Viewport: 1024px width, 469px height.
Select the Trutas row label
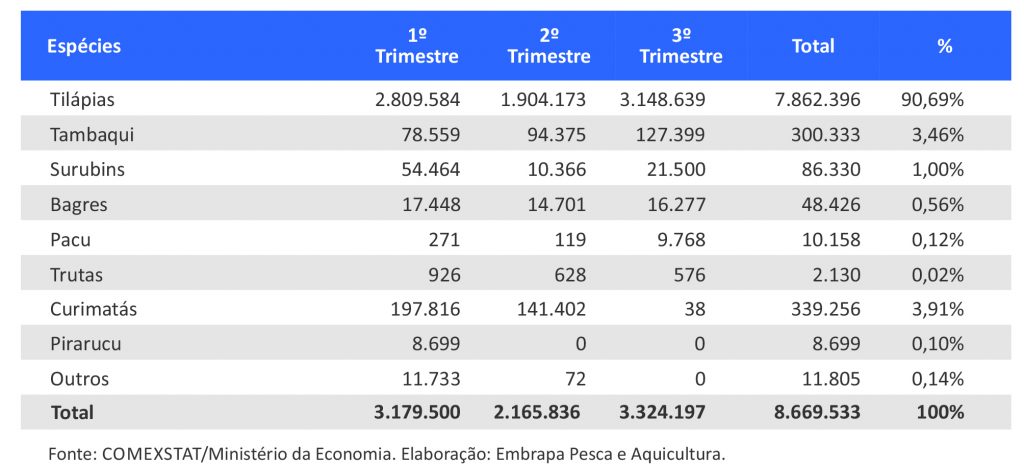tap(76, 274)
